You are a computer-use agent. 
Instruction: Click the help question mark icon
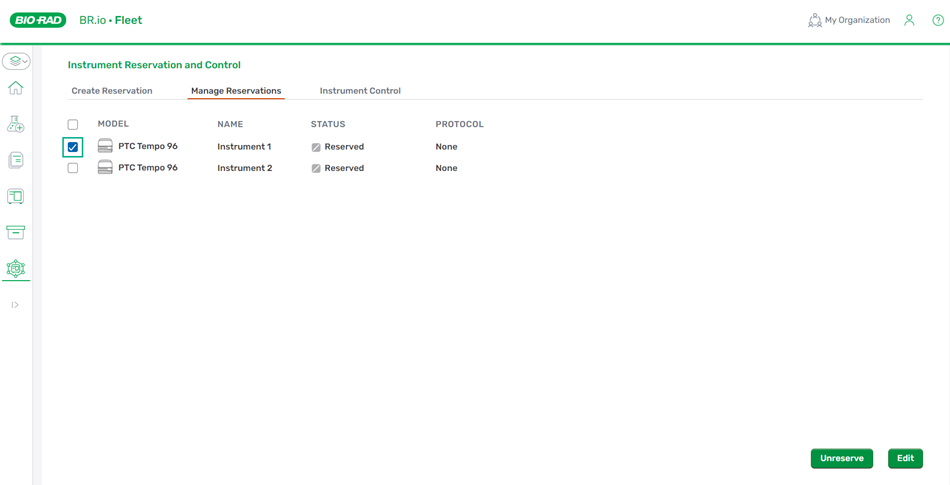938,20
